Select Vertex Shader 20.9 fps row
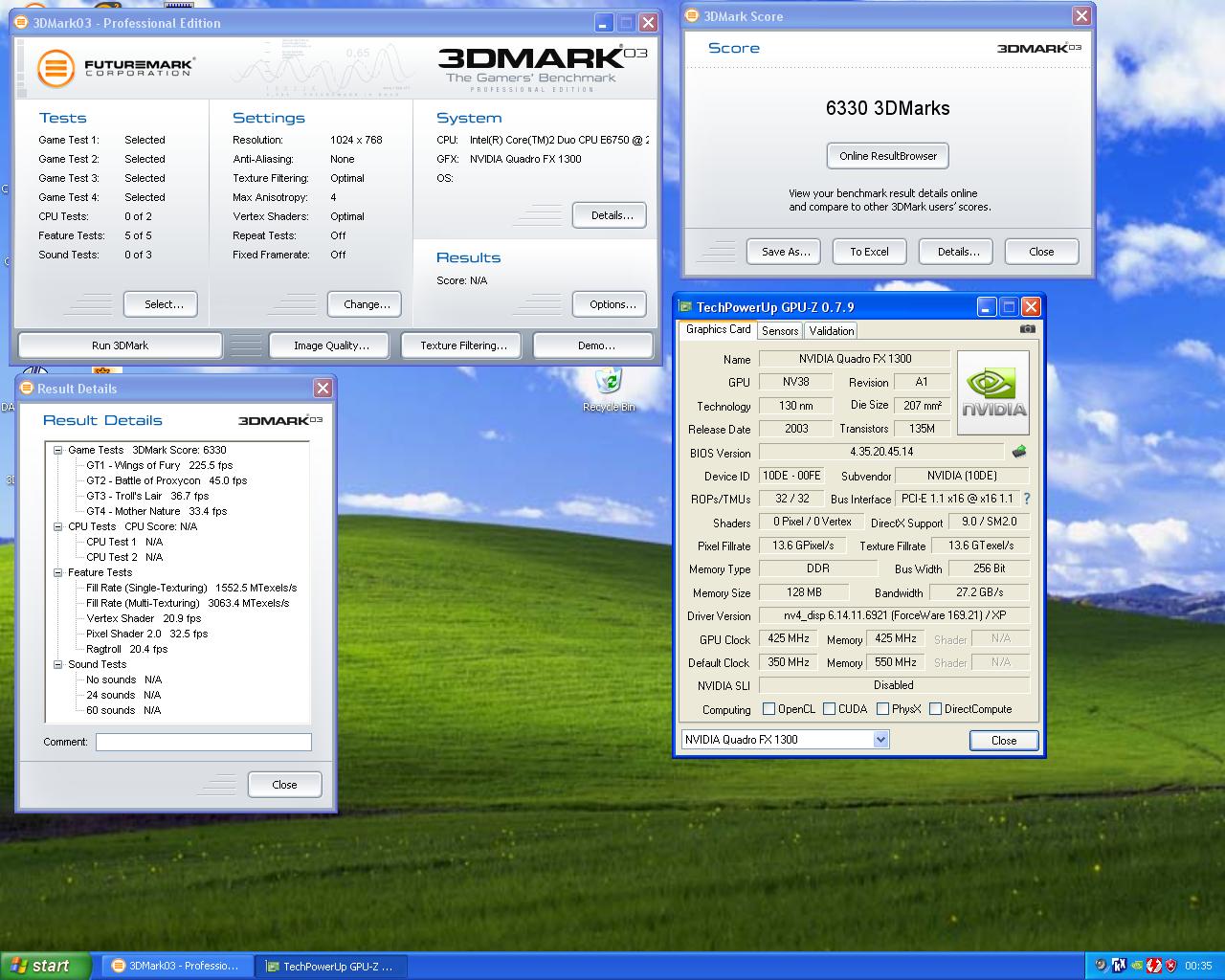 [143, 618]
